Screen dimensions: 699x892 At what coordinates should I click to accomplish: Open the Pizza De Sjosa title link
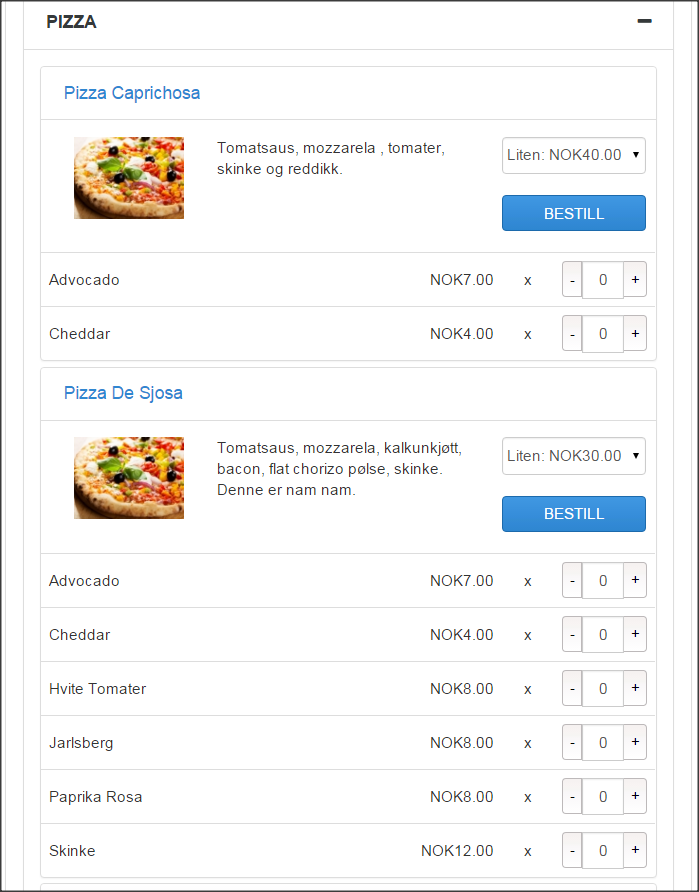123,393
